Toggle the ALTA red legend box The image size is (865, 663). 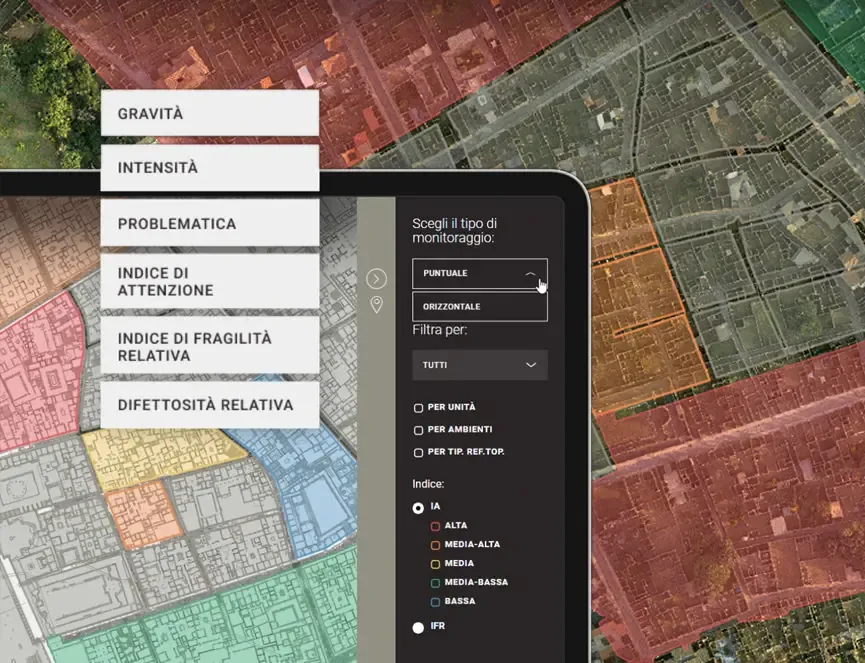click(435, 526)
